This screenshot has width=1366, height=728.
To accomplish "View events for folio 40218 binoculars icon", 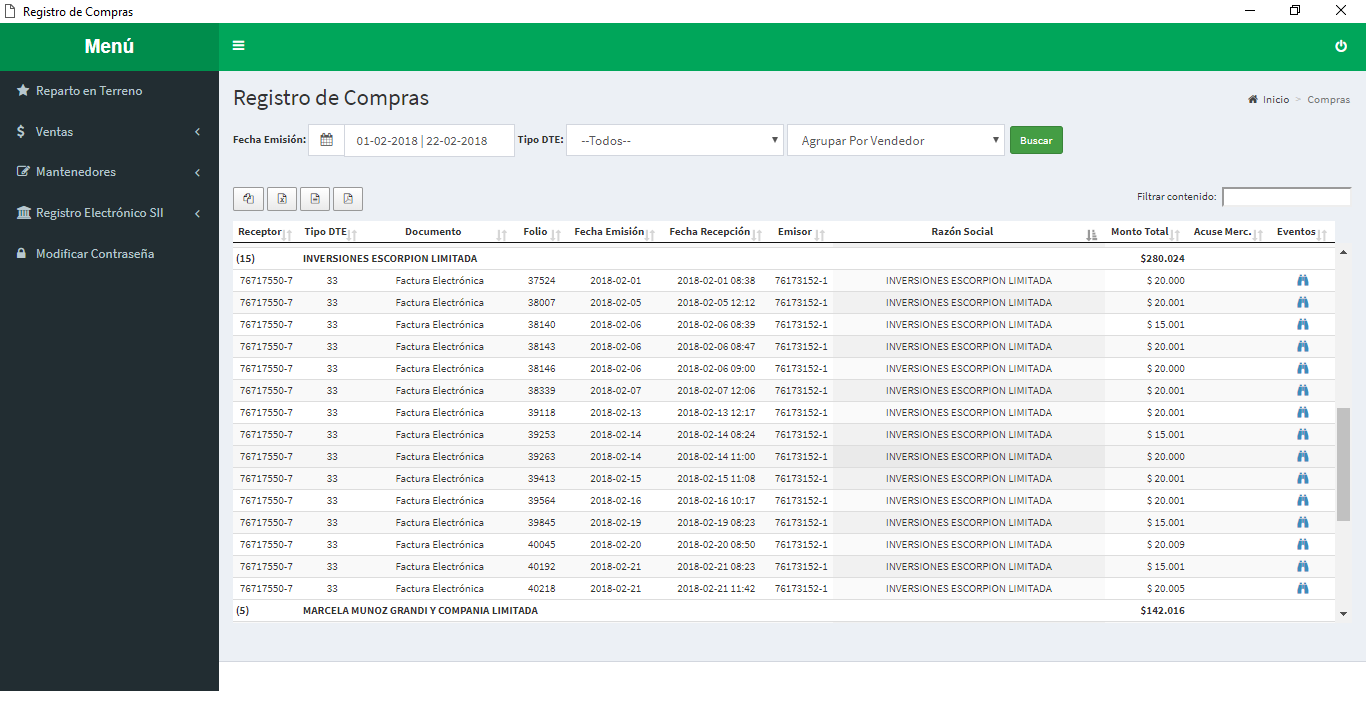I will 1302,589.
